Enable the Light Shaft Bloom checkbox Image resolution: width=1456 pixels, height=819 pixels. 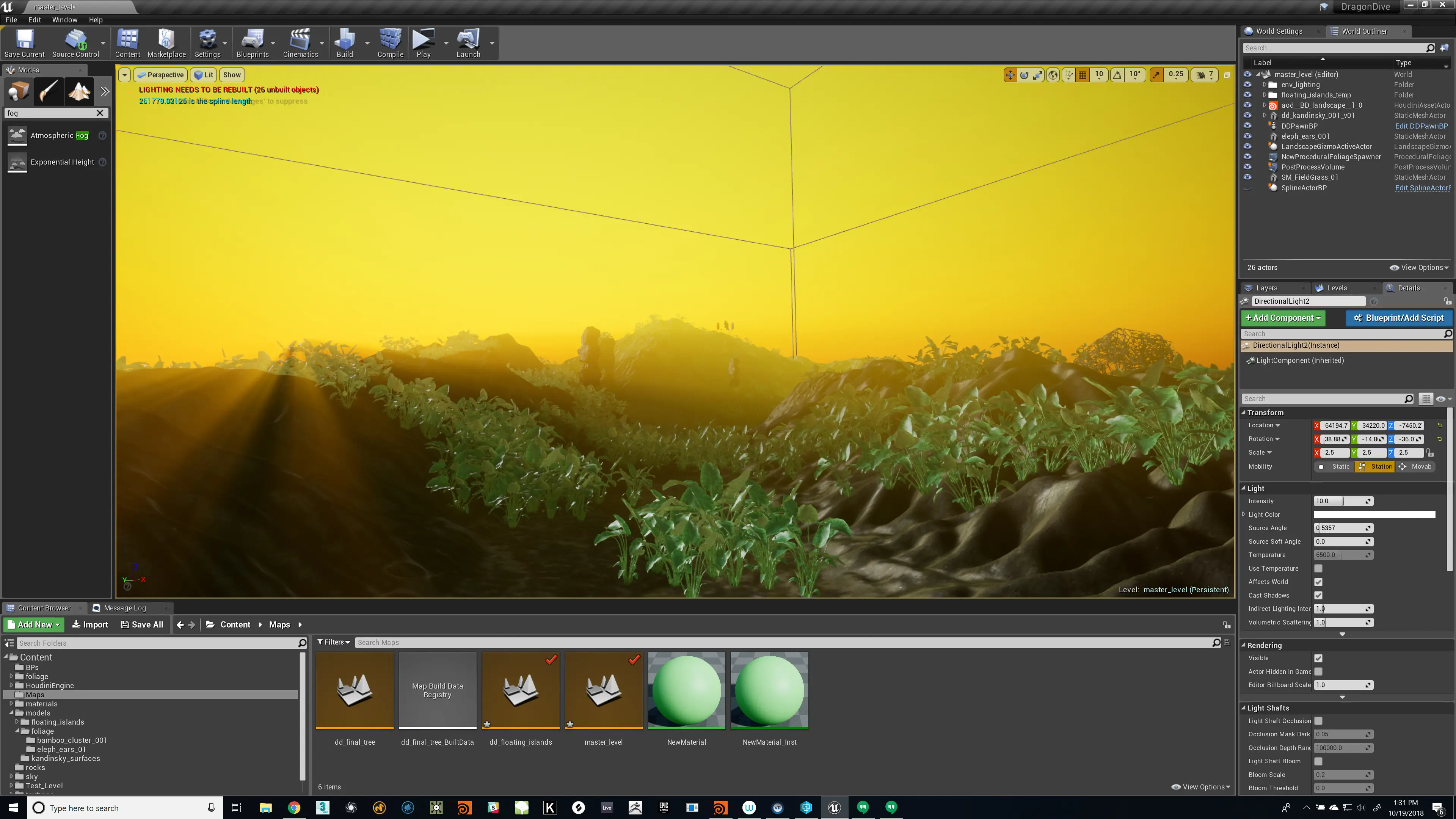coord(1318,761)
